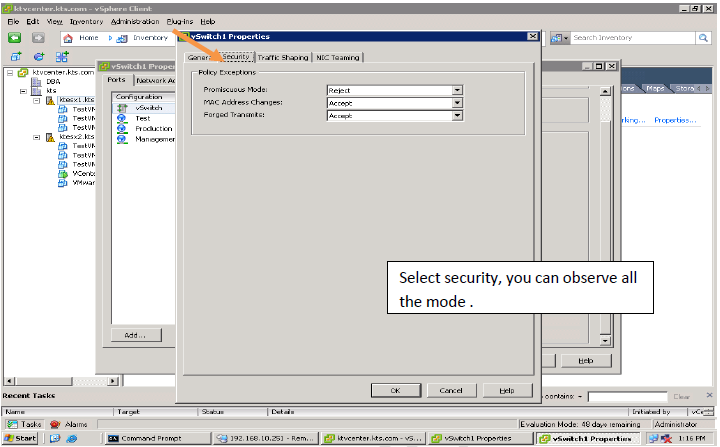Click the tab strip scroll-right arrow
This screenshot has width=720, height=447.
click(708, 88)
